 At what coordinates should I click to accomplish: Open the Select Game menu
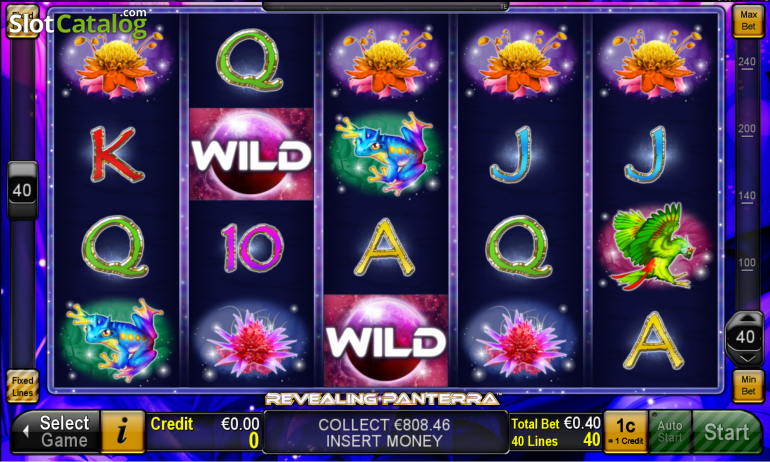pyautogui.click(x=55, y=432)
